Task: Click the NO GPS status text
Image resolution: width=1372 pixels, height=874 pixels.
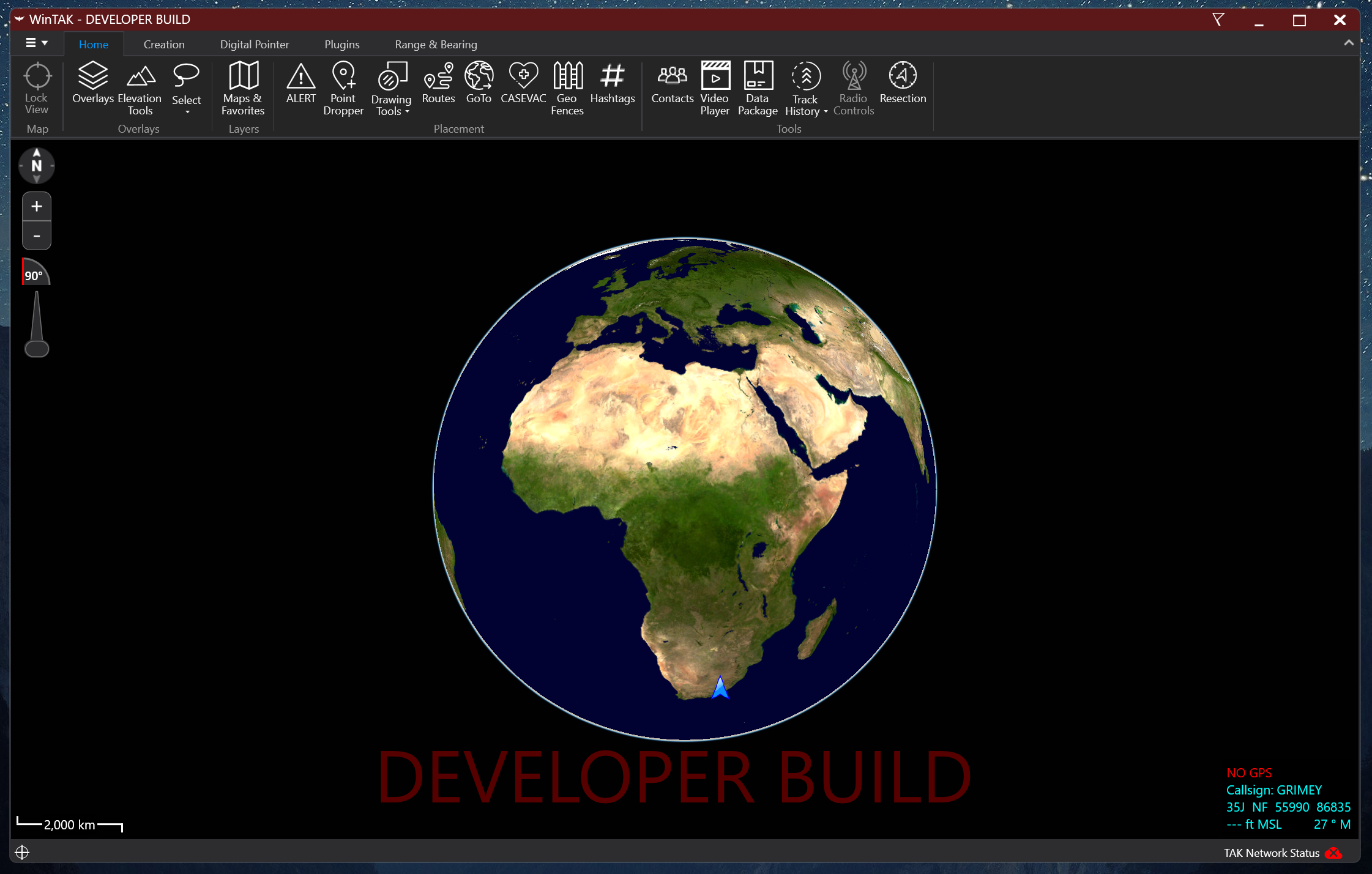Action: click(1249, 773)
